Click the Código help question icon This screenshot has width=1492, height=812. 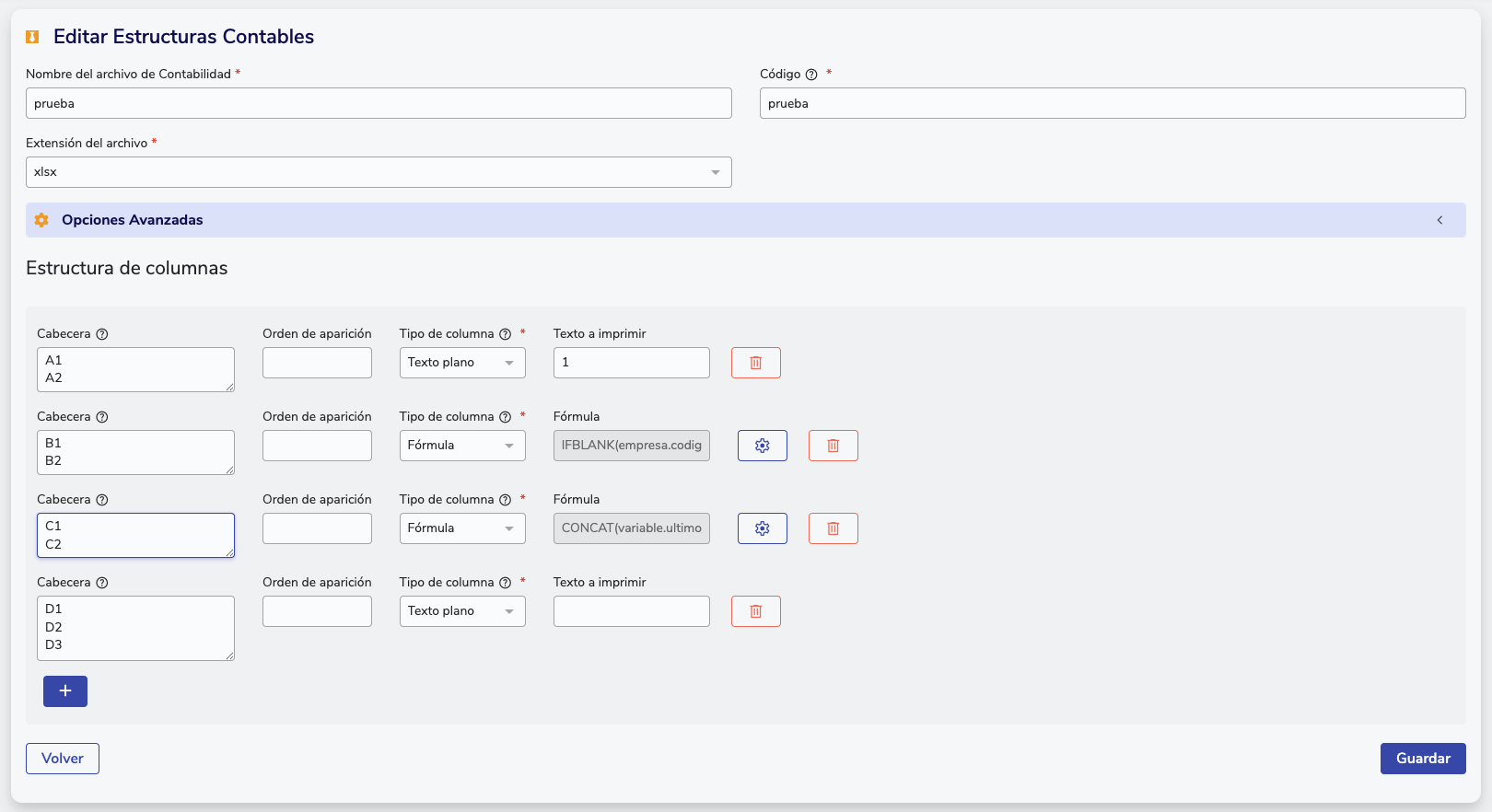811,75
